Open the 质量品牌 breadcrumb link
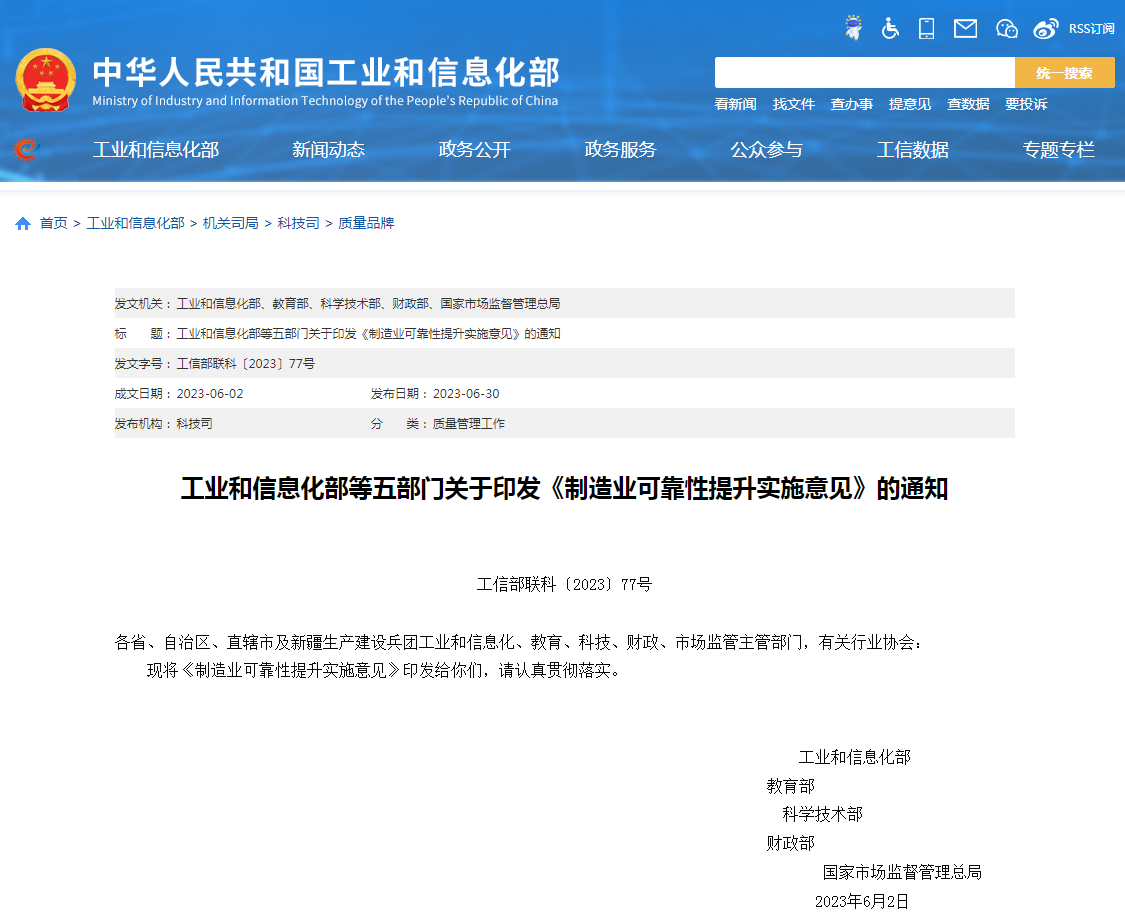This screenshot has height=914, width=1125. click(368, 222)
